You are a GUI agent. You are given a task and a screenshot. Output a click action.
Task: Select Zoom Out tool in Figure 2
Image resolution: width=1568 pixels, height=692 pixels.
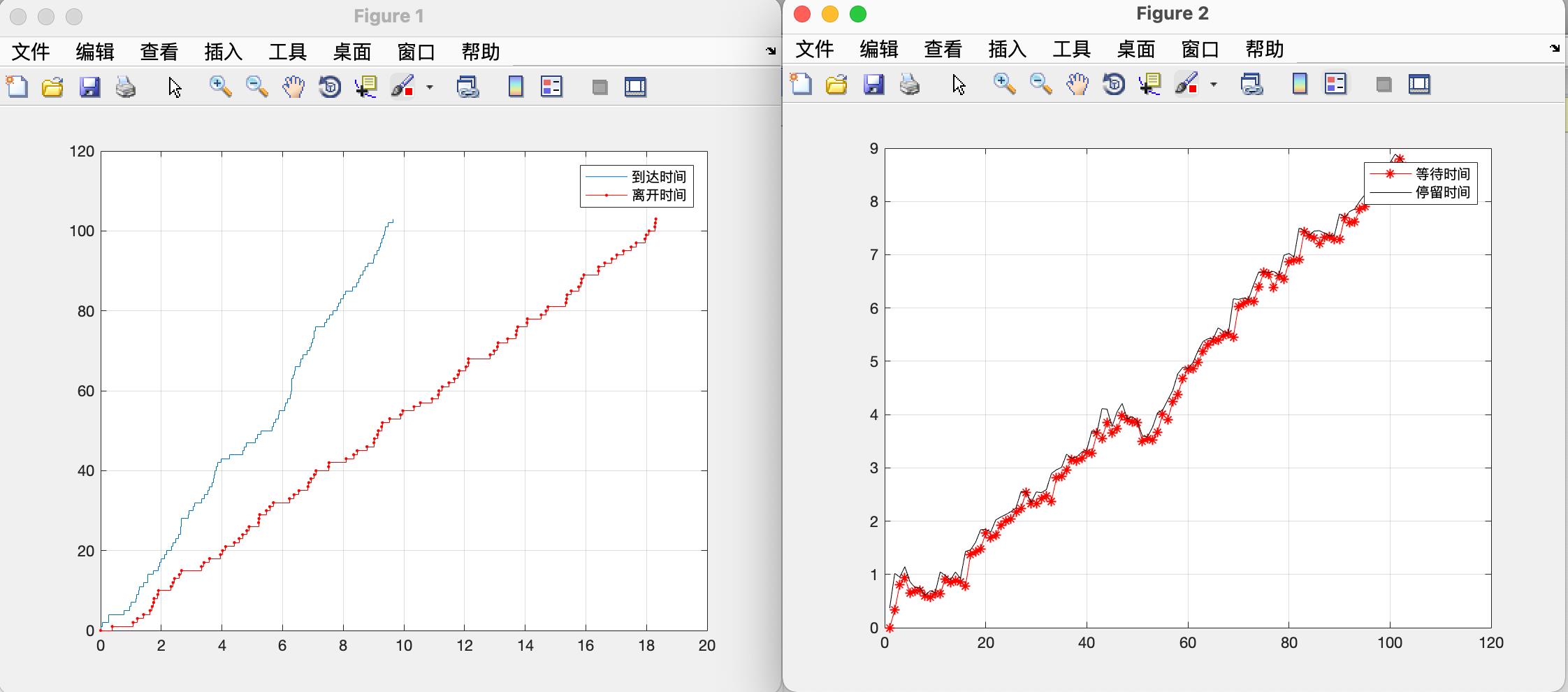[1041, 84]
